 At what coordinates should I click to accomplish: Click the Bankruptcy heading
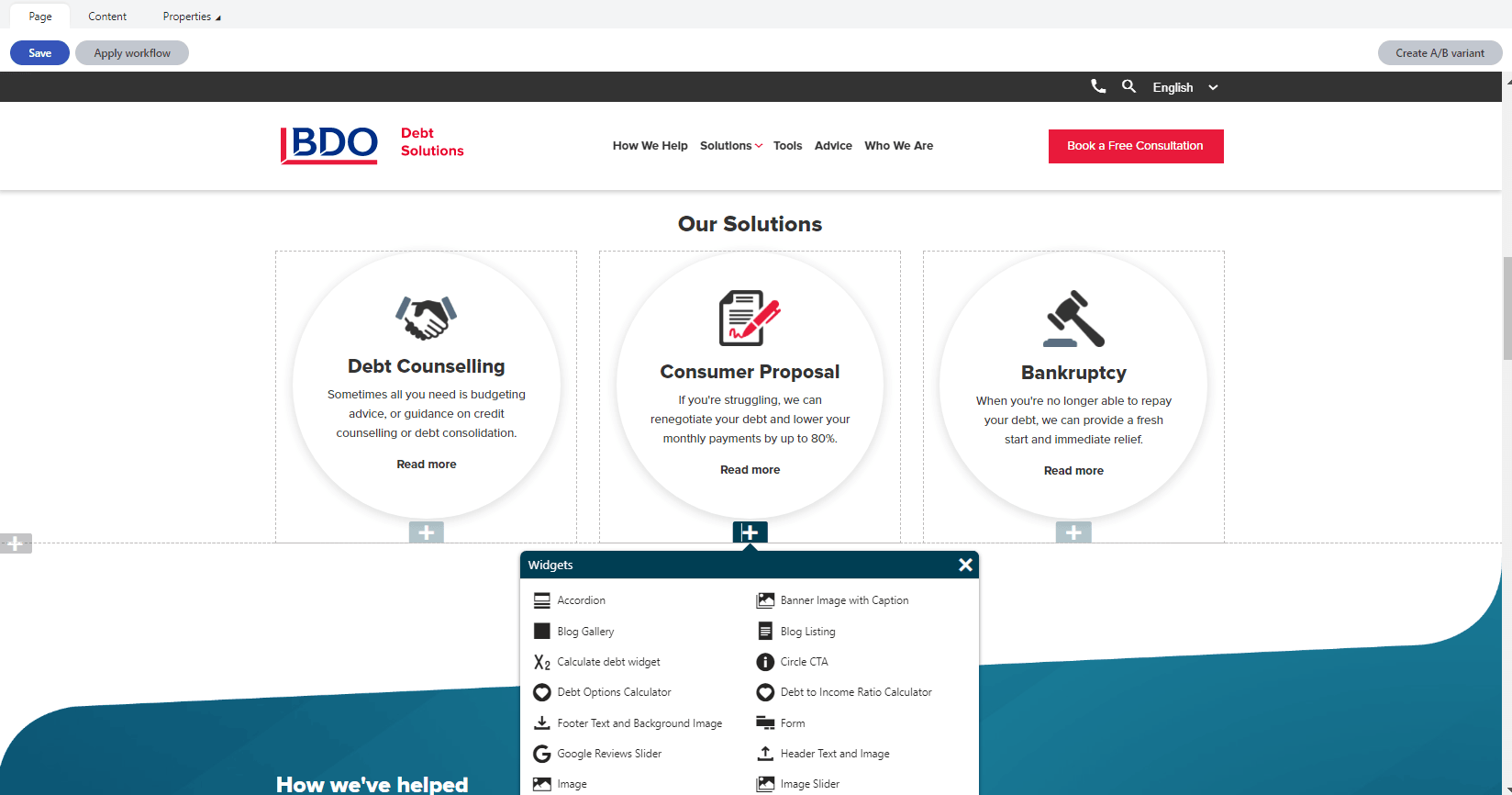(x=1073, y=373)
